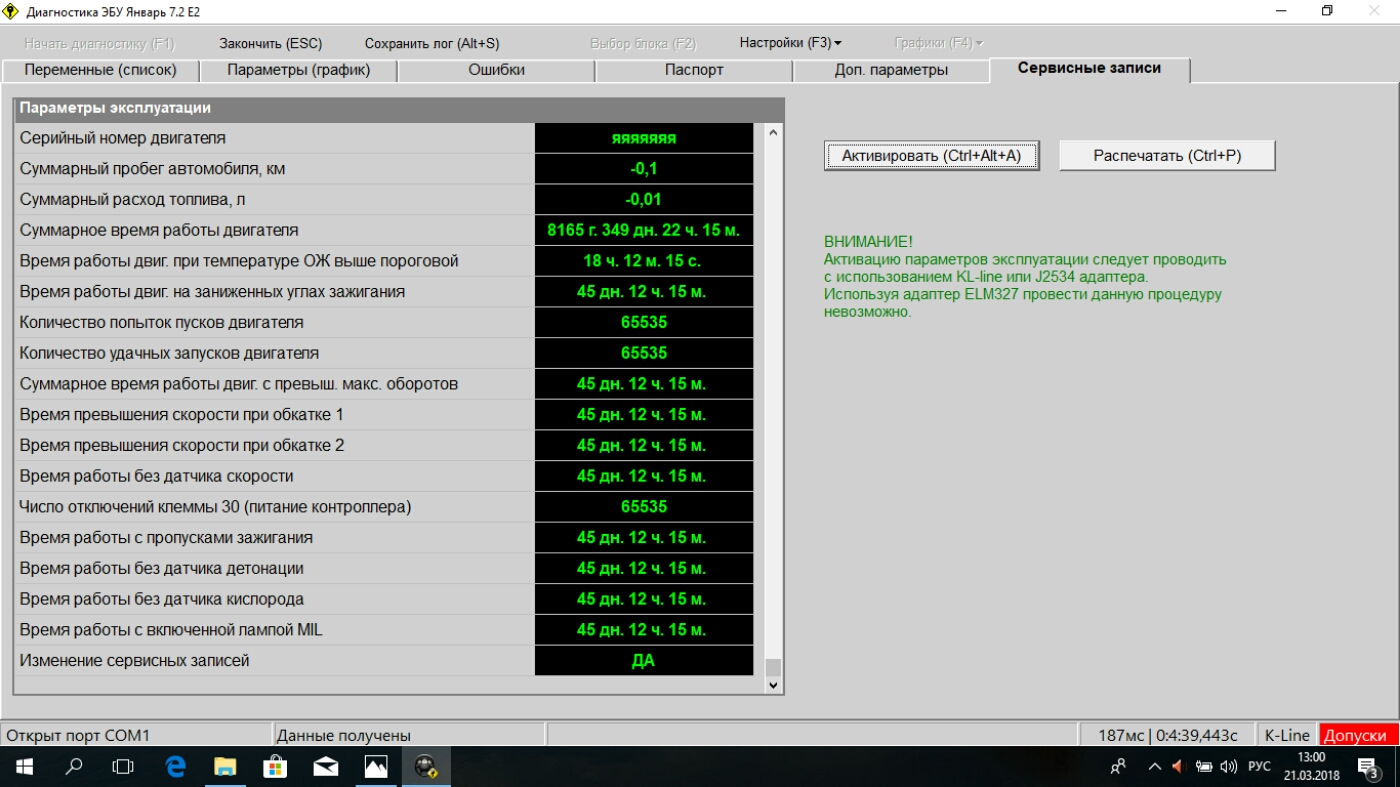Viewport: 1400px width, 787px height.
Task: Select Время превышения скорости при обкатке 2
Action: point(386,445)
